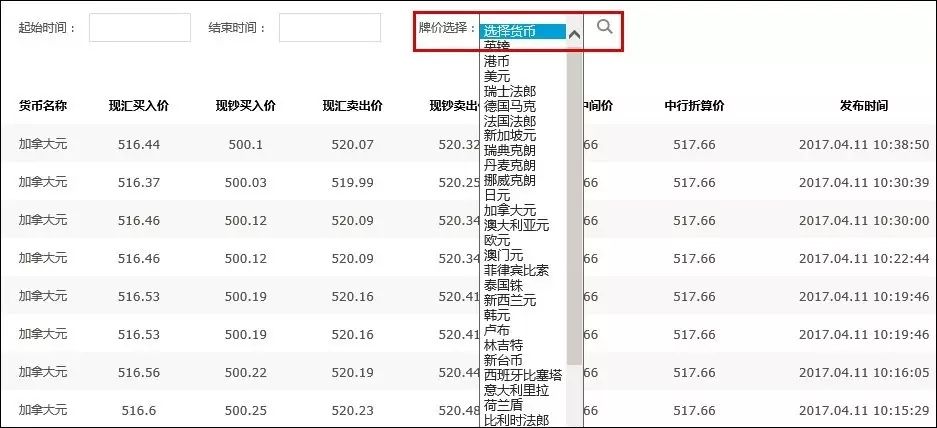The height and width of the screenshot is (428, 937).
Task: Choose 新西兰元 from currency list
Action: coord(510,300)
